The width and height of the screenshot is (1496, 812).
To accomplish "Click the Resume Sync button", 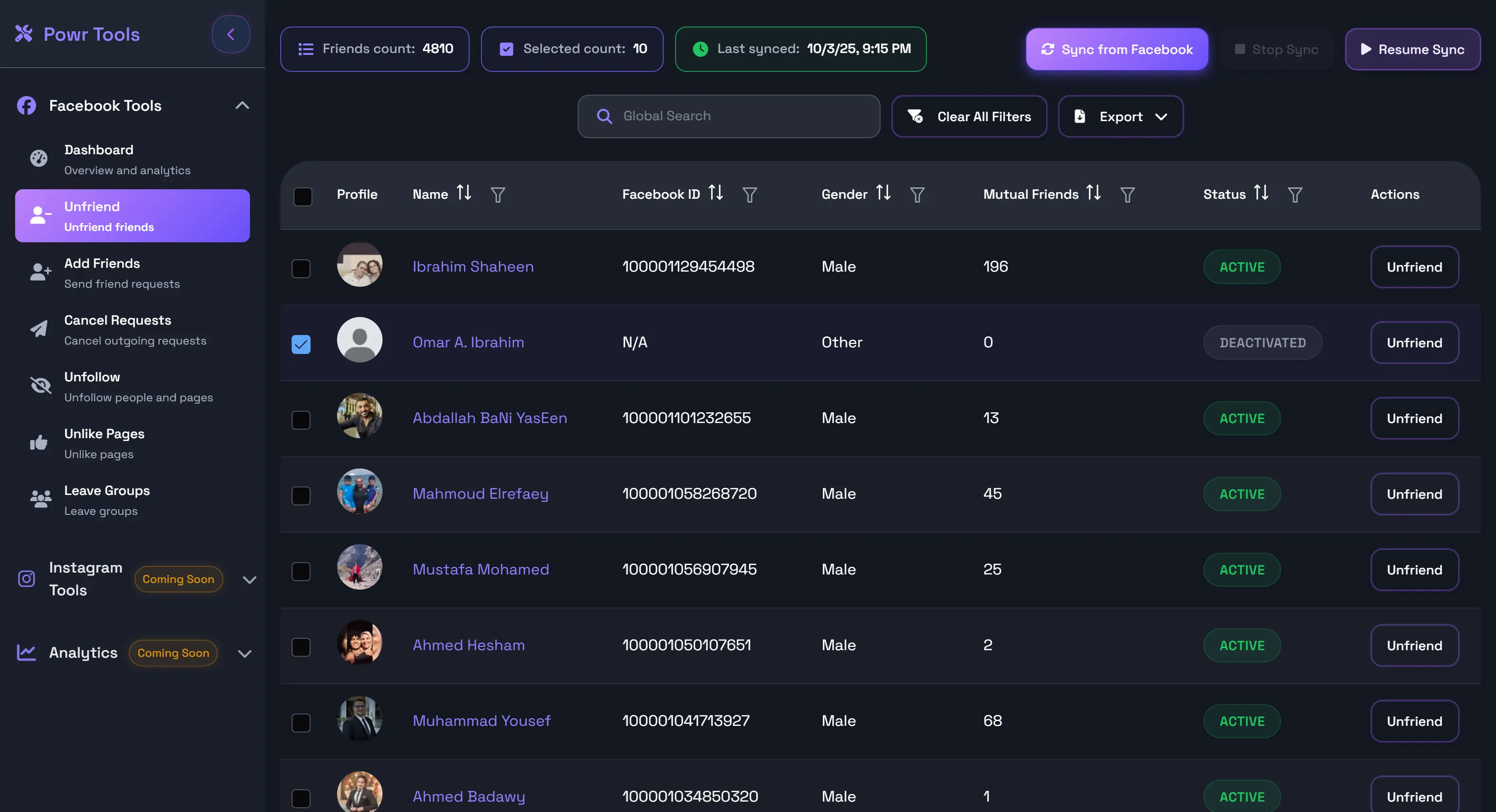I will pyautogui.click(x=1412, y=49).
